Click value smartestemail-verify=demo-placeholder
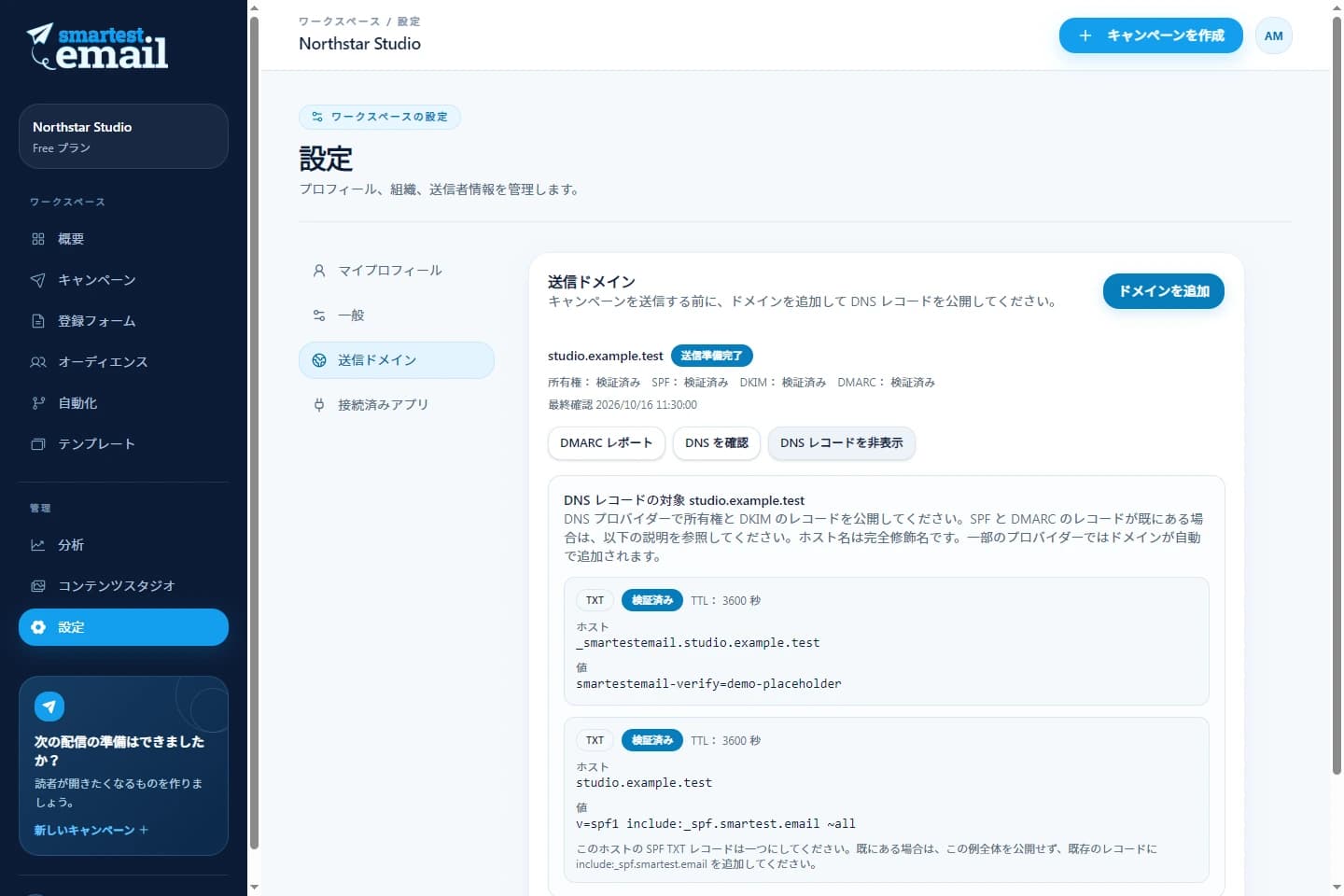The height and width of the screenshot is (896, 1344). (x=708, y=684)
